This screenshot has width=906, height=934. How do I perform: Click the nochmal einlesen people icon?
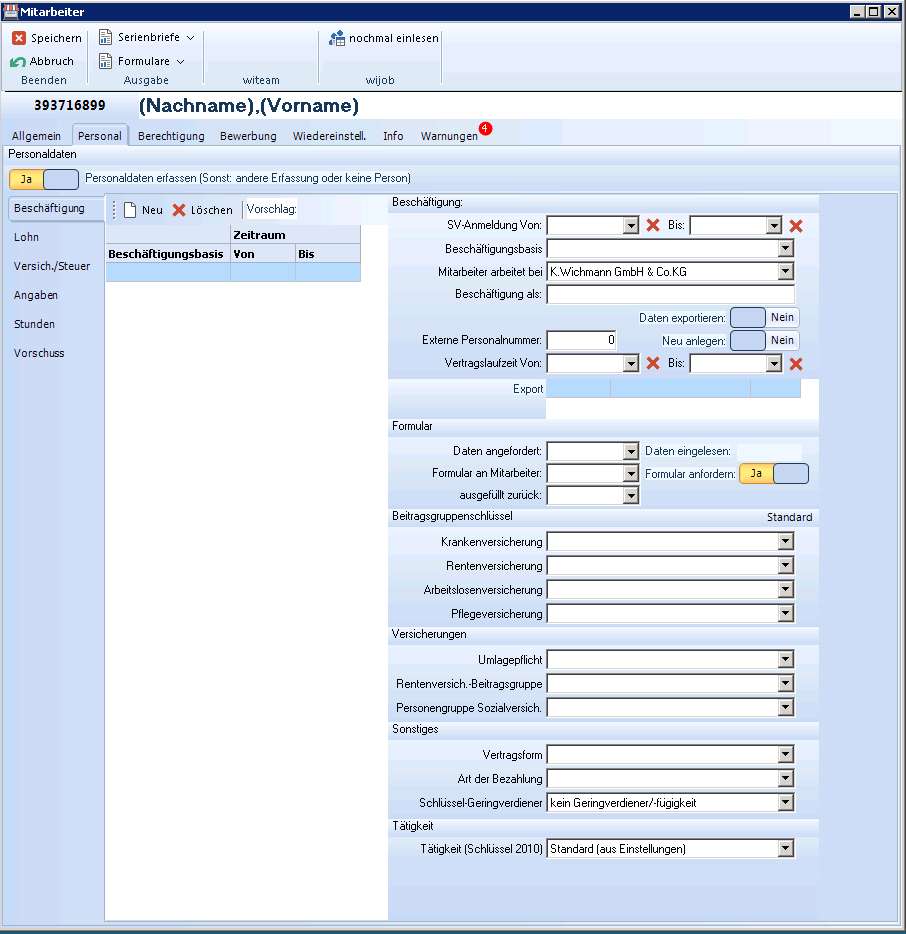click(x=337, y=38)
